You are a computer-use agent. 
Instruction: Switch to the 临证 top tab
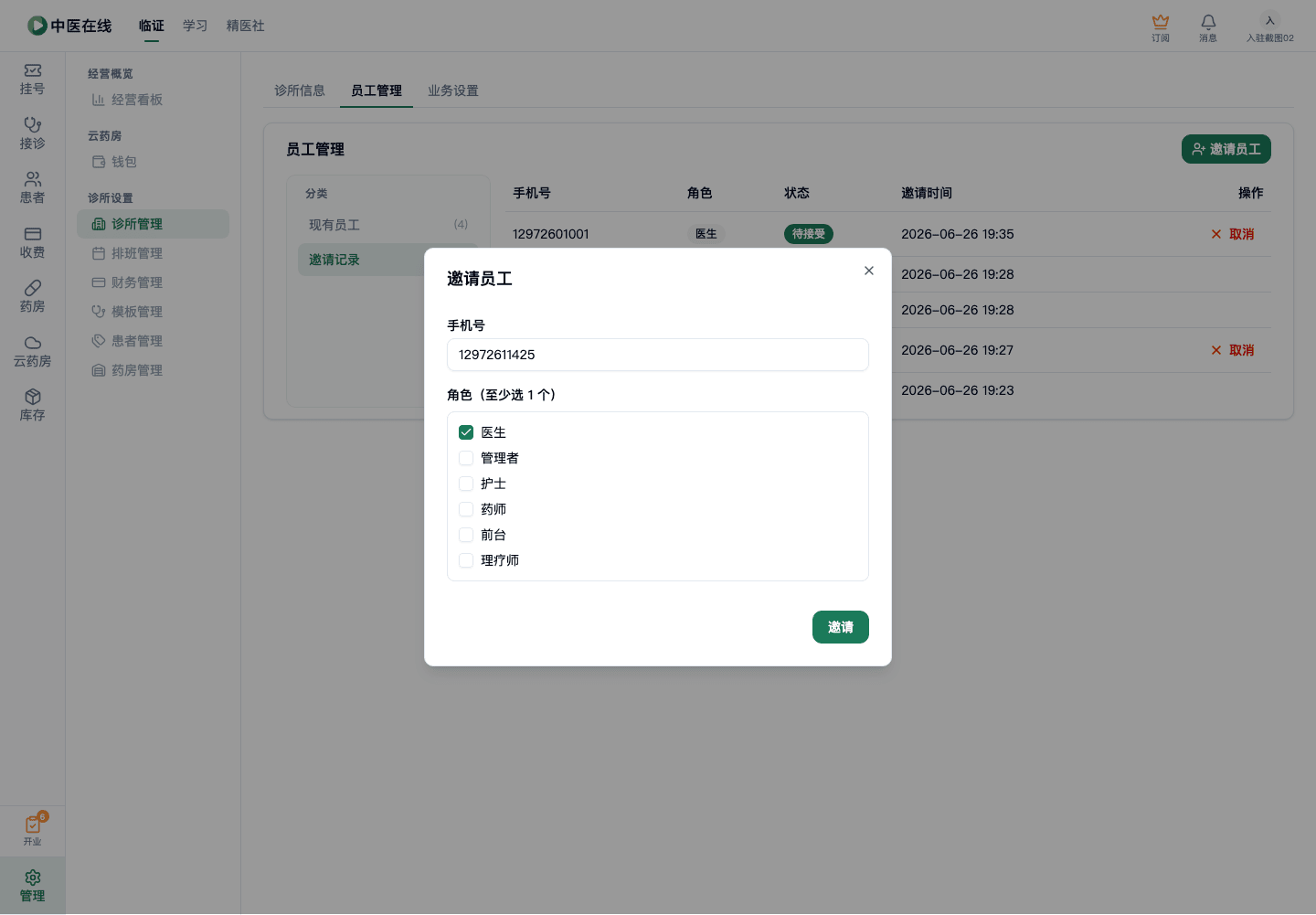pos(152,26)
